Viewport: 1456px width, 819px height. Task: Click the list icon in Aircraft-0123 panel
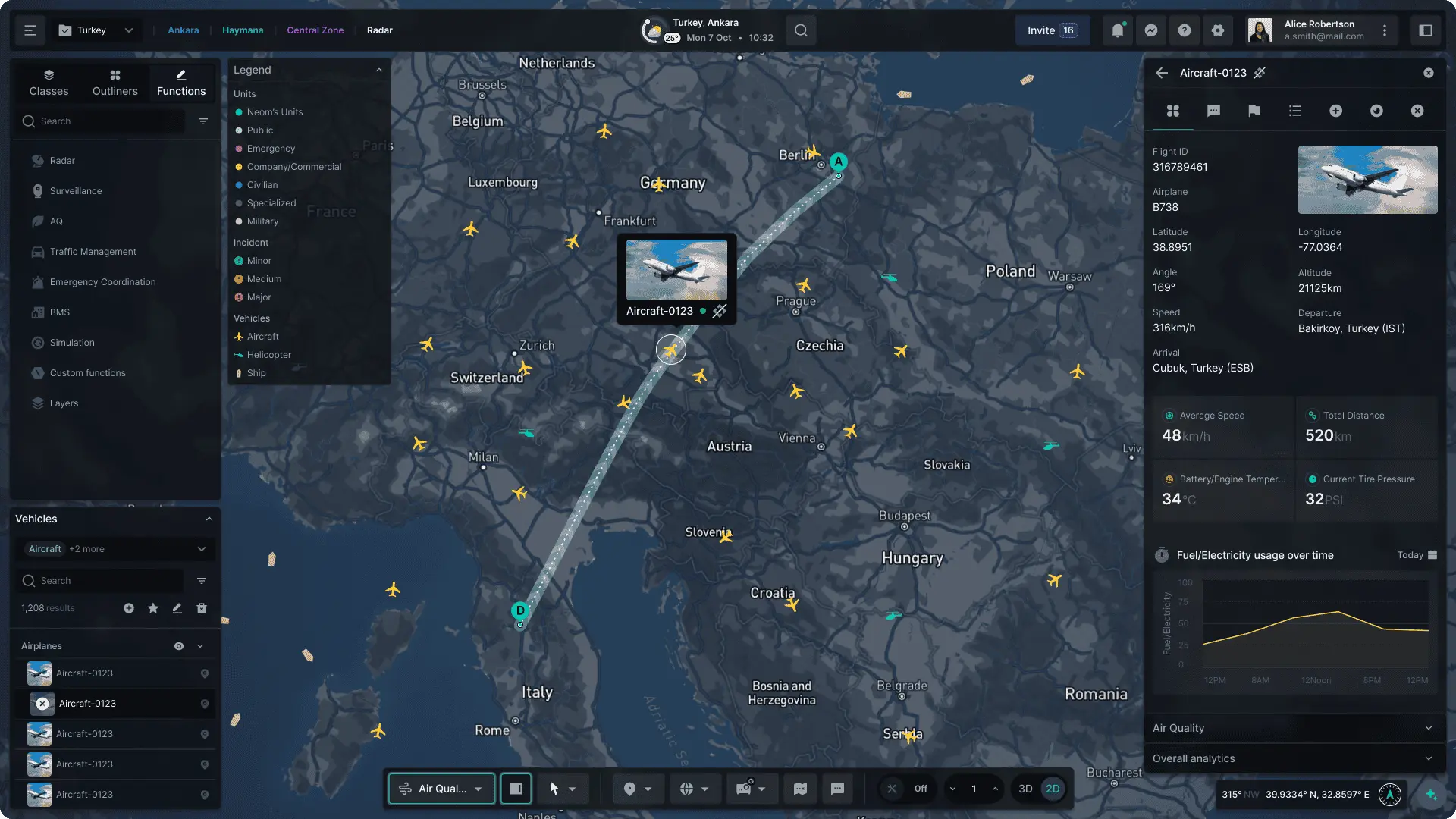click(x=1295, y=111)
